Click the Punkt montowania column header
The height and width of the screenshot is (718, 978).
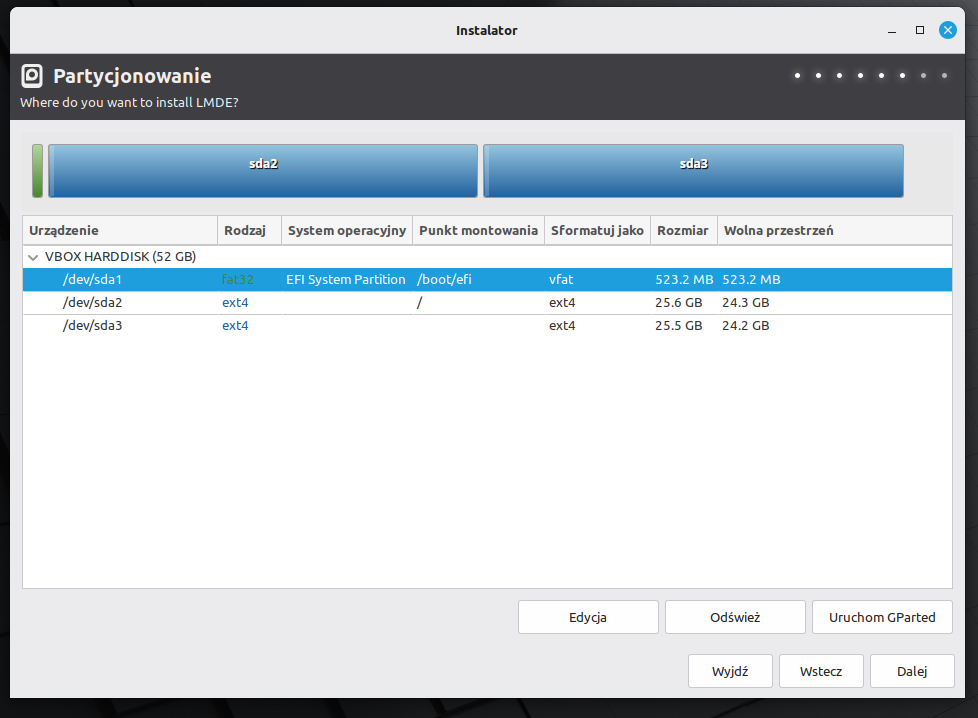(478, 230)
